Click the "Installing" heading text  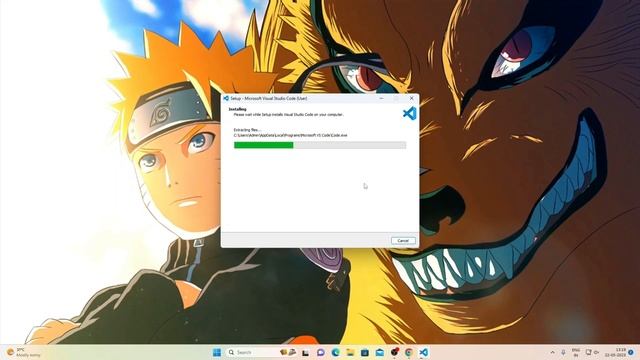click(238, 109)
